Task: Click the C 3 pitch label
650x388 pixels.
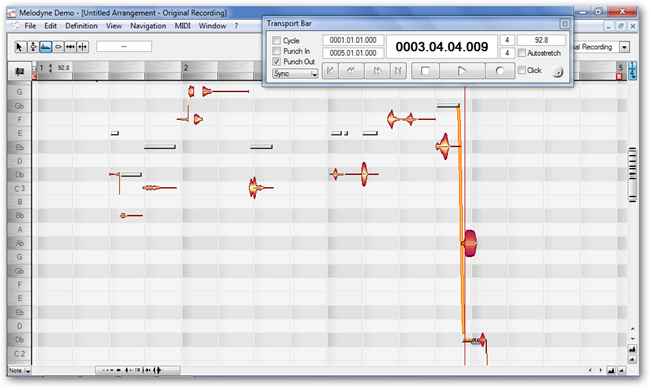Action: tap(19, 189)
